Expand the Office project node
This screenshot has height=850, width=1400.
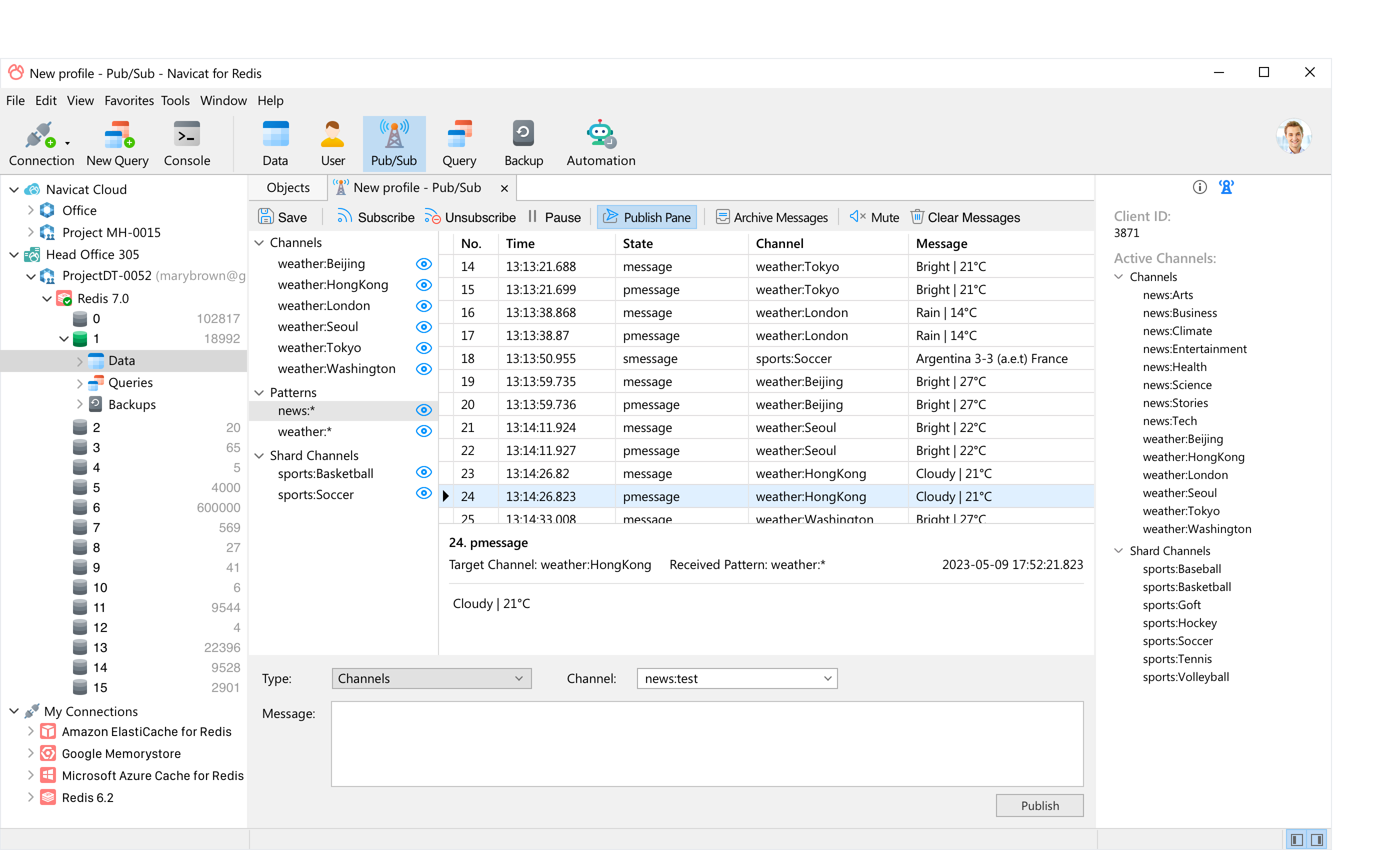click(30, 210)
